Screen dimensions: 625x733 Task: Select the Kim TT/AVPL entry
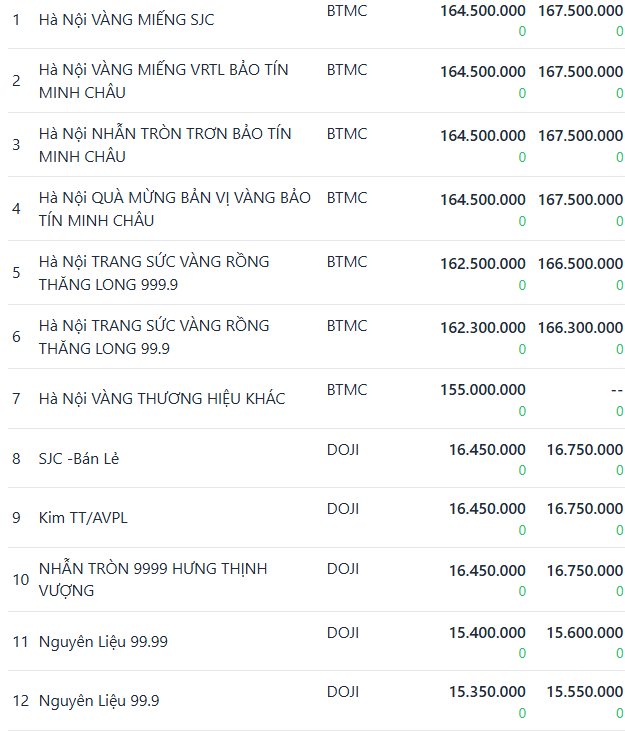[83, 518]
